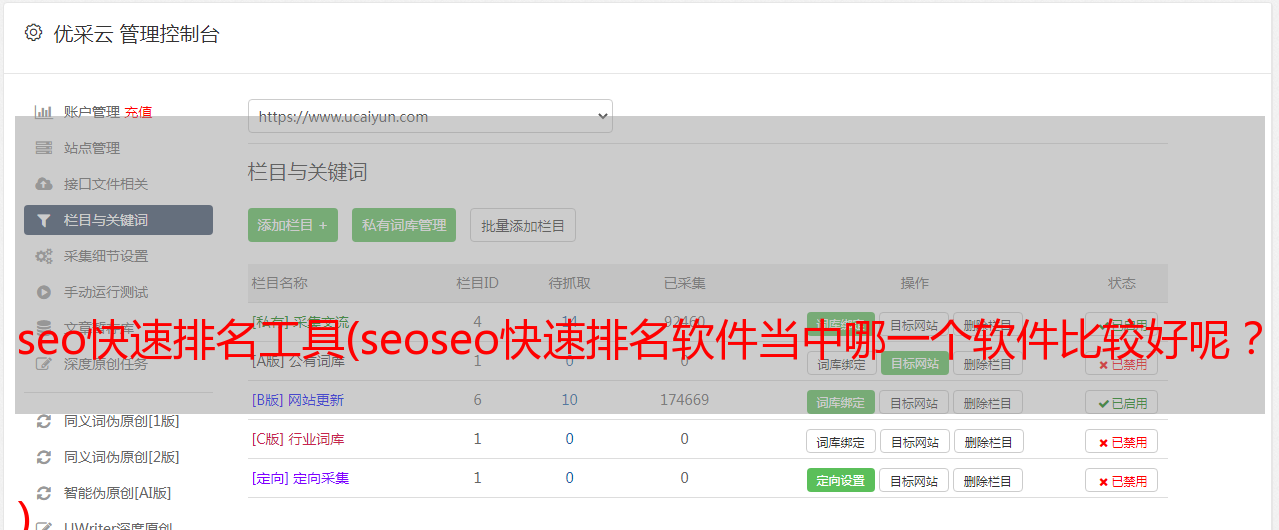Click the play circle icon for 手动运行测试
Viewport: 1279px width, 530px height.
click(x=43, y=292)
